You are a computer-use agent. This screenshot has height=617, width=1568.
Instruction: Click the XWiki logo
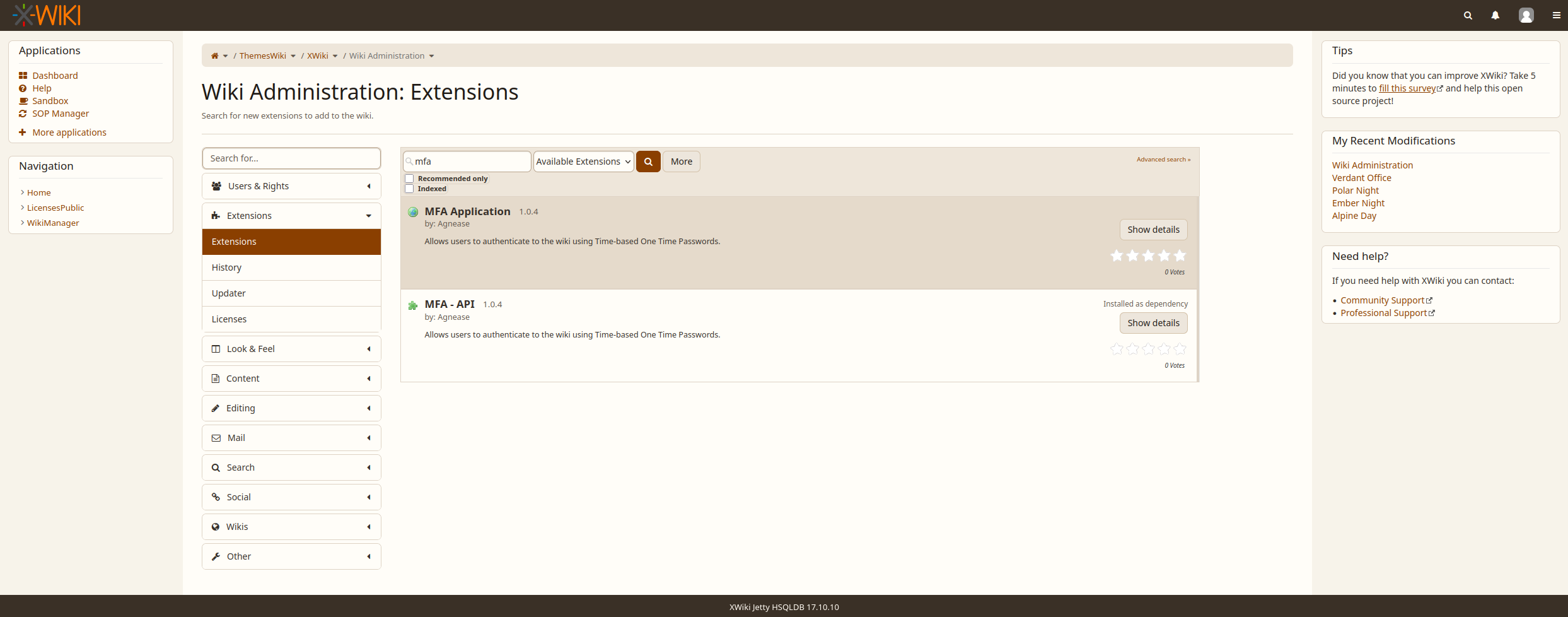coord(47,15)
